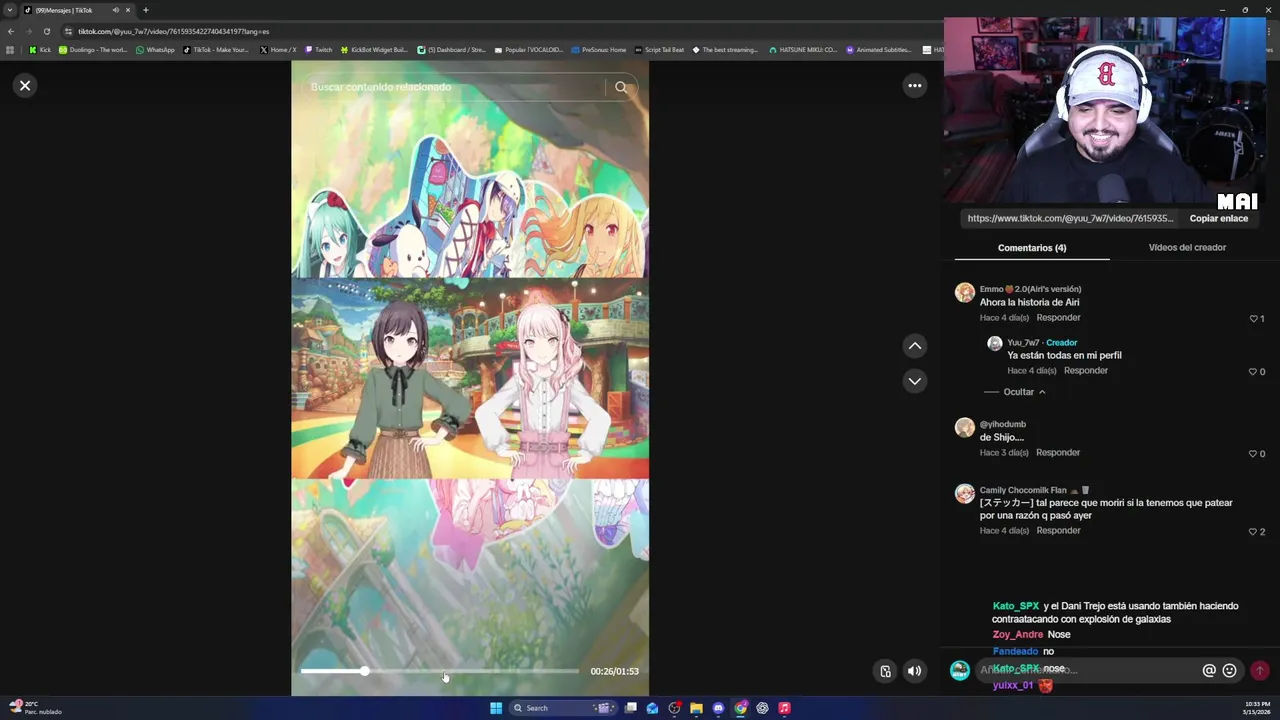Open the HATSUNE MIKU bookmark
Viewport: 1280px width, 720px height.
coord(803,50)
